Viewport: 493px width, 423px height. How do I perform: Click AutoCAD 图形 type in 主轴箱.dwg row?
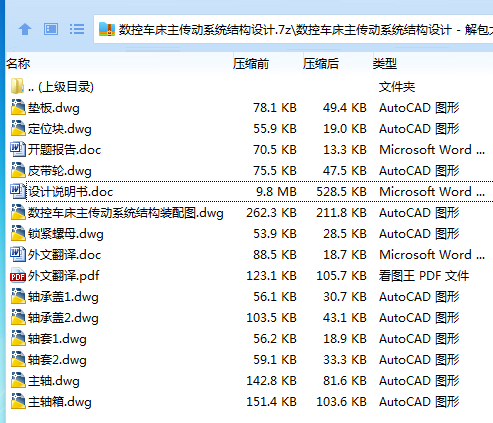click(x=419, y=402)
